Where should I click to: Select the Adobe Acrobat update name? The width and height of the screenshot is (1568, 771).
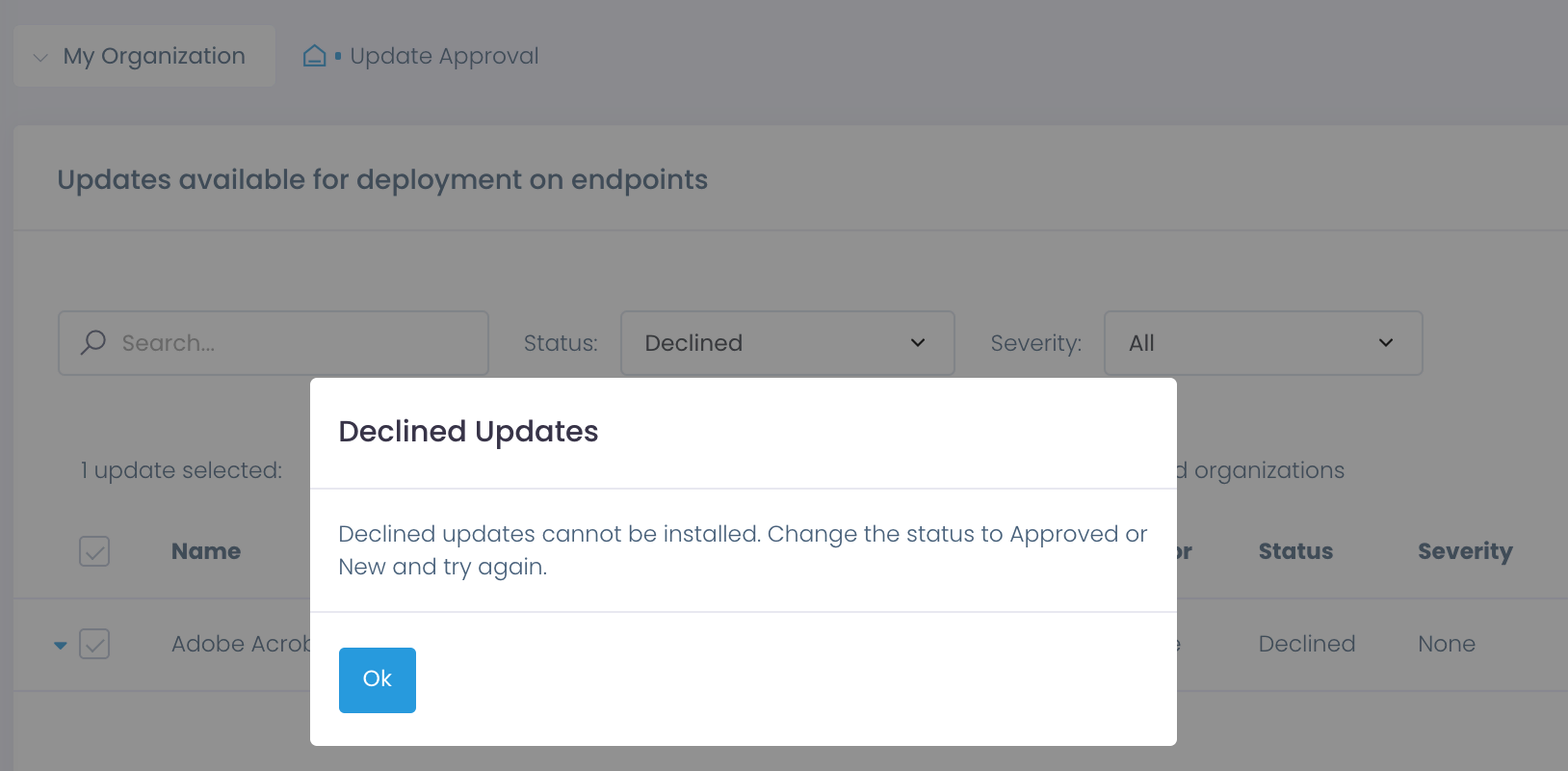click(x=243, y=644)
